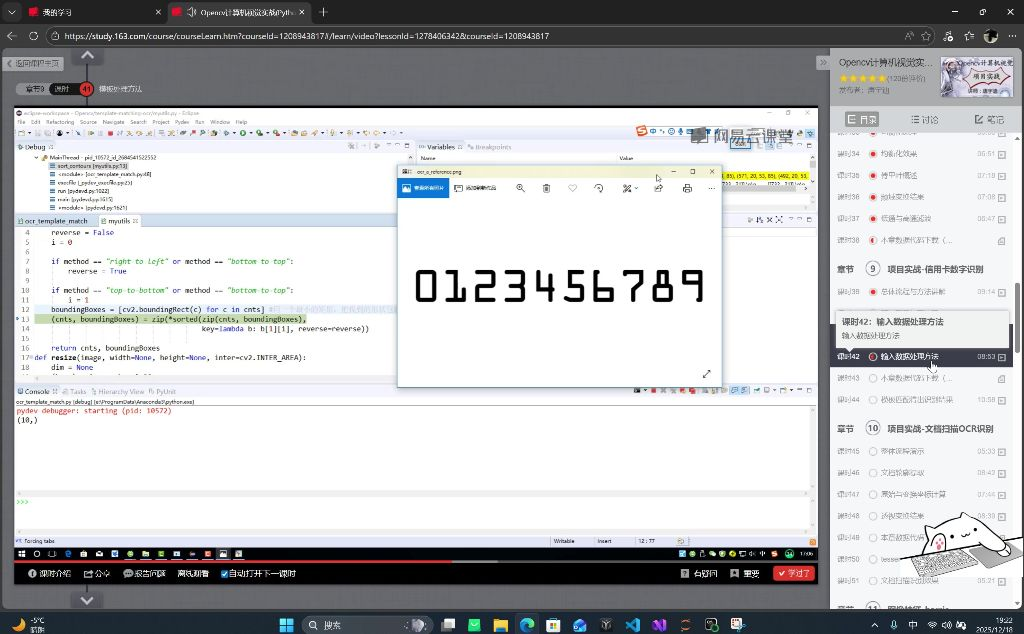Report a problem with the video
Viewport: 1024px width, 634px height.
click(x=144, y=574)
